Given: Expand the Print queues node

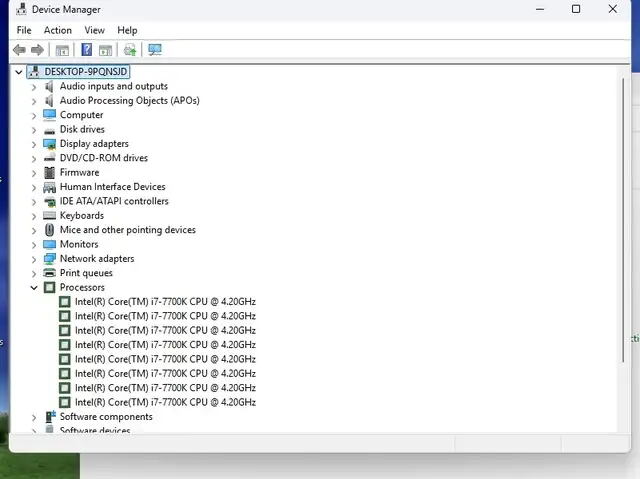Looking at the screenshot, I should [x=34, y=274].
